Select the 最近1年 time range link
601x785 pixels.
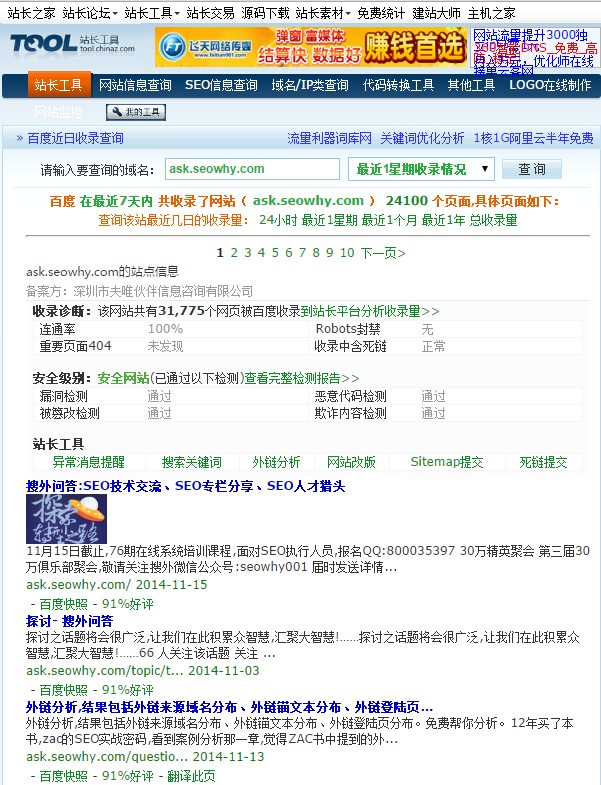[444, 220]
